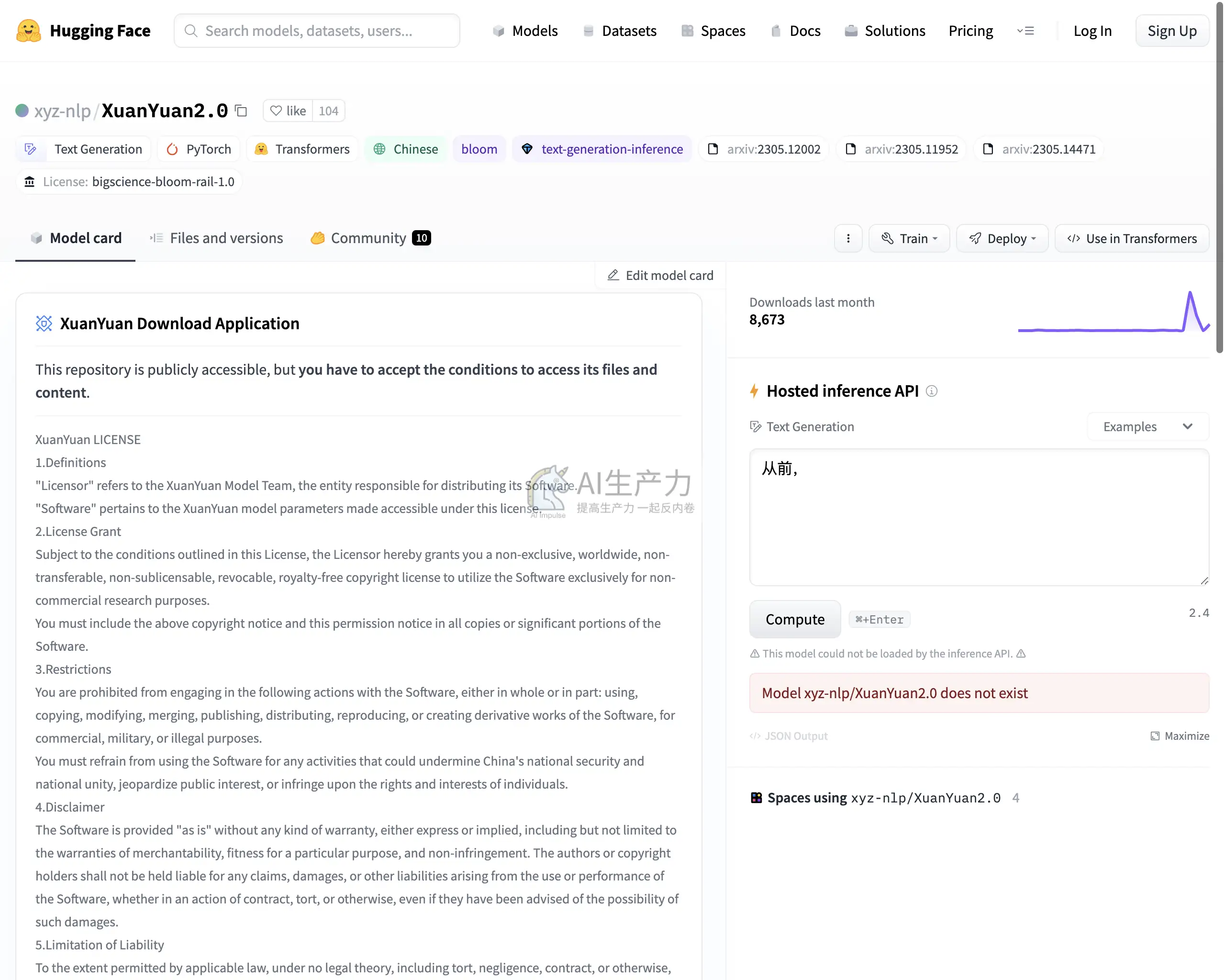Click the Spaces using count 4
Viewport: 1225px width, 980px height.
coord(1015,798)
